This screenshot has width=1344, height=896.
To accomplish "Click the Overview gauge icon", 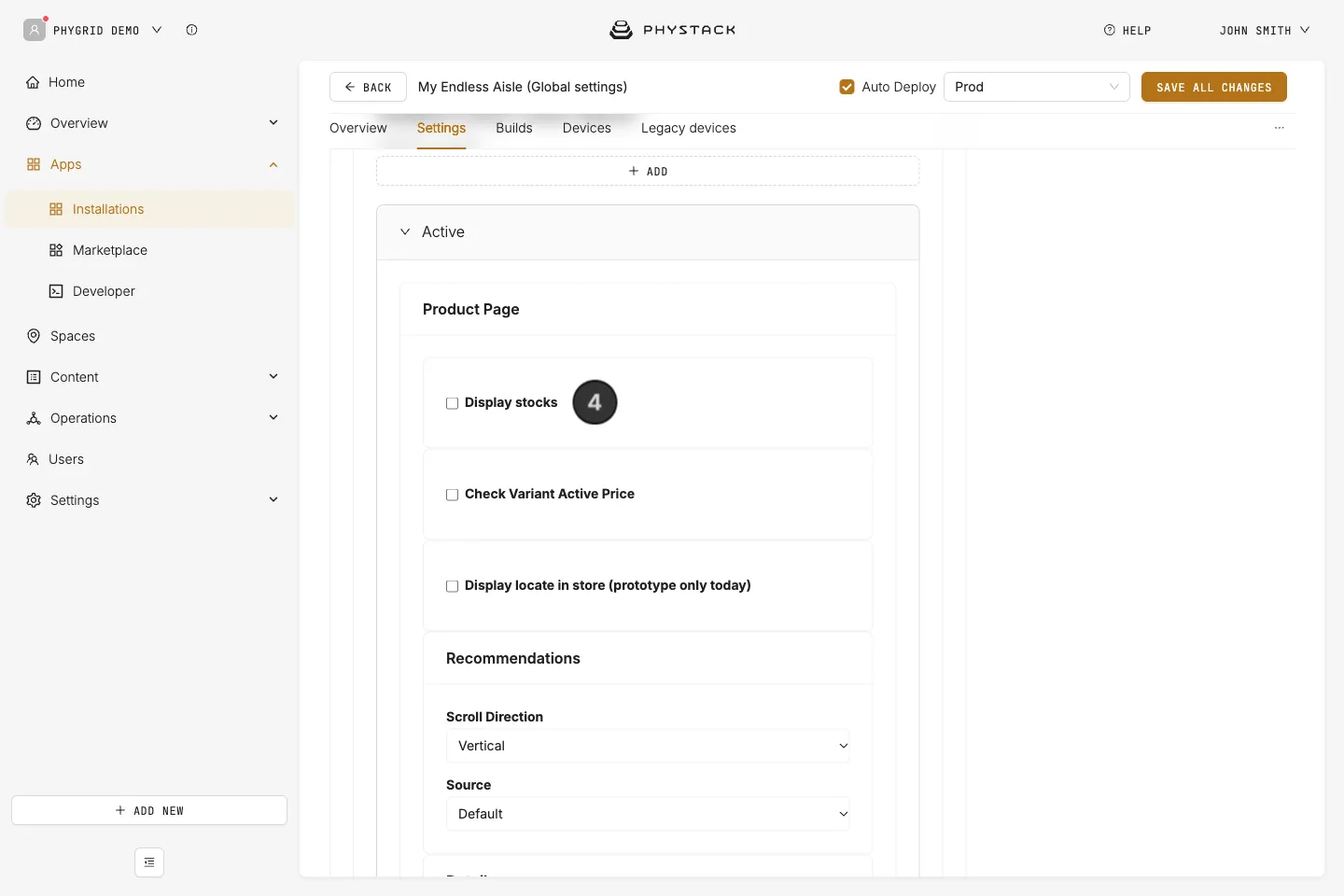I will tap(34, 123).
